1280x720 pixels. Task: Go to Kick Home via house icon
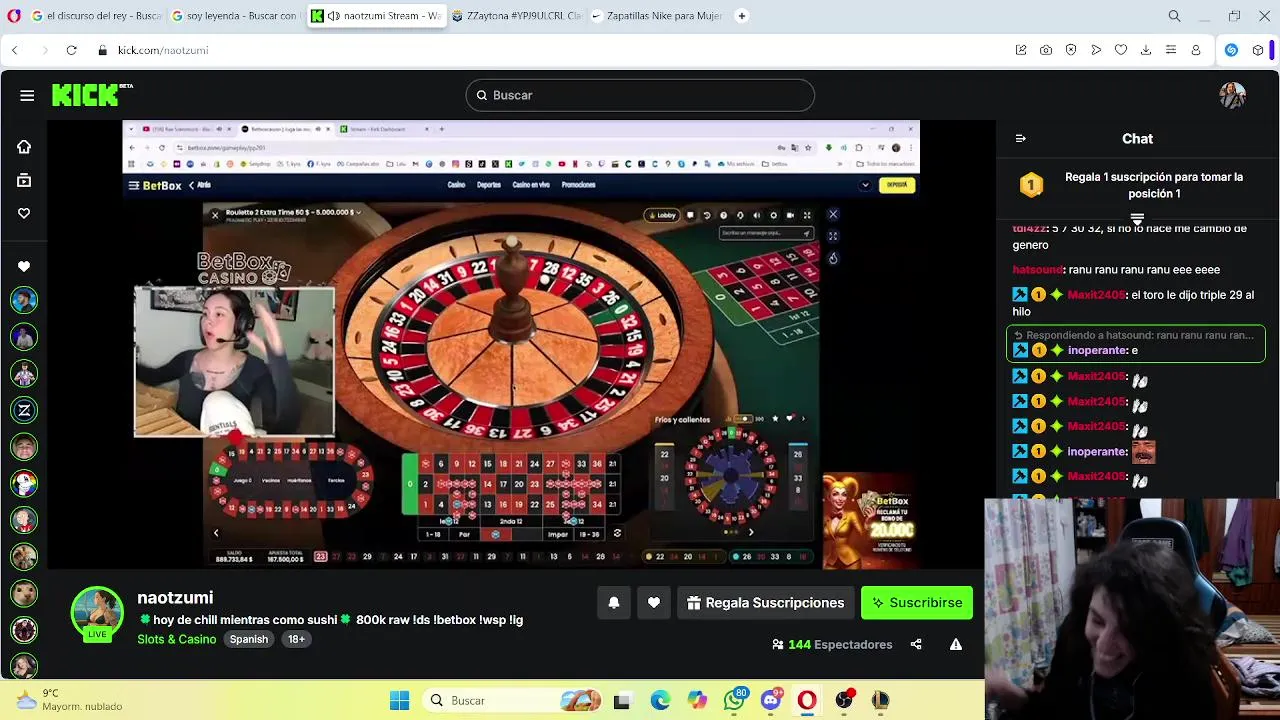click(x=24, y=147)
